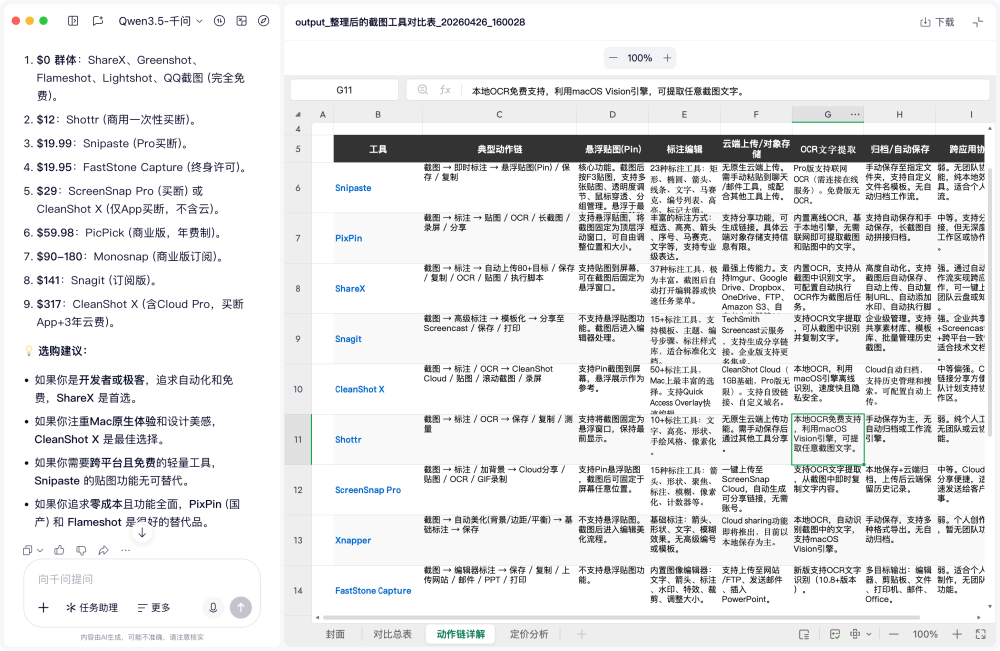
Task: Switch to the 定价分析 sheet tab
Action: (529, 634)
